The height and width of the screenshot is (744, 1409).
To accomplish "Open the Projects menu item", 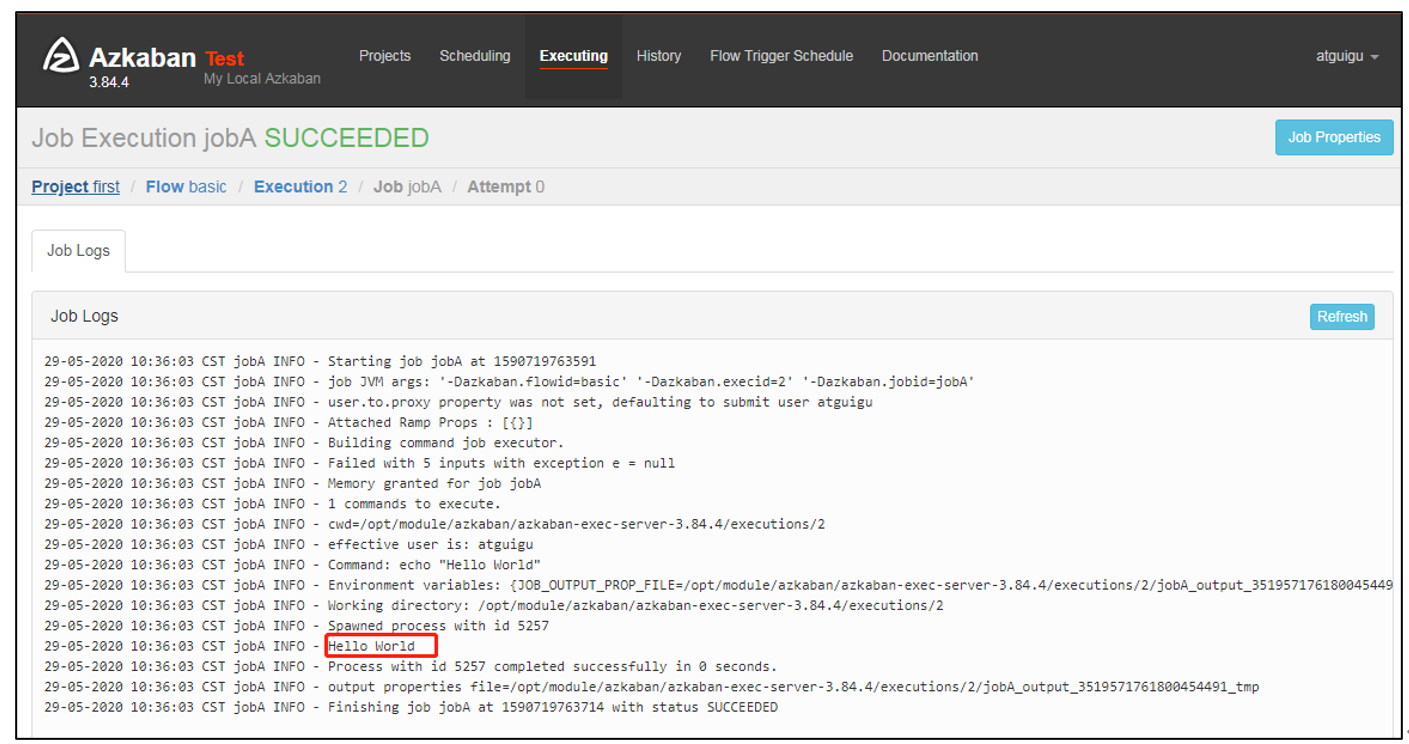I will [385, 56].
